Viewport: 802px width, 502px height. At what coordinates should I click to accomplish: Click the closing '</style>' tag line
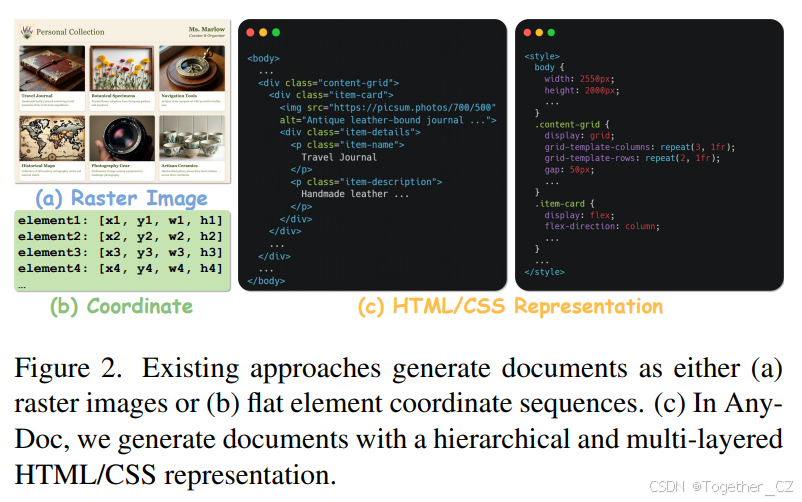pyautogui.click(x=544, y=272)
